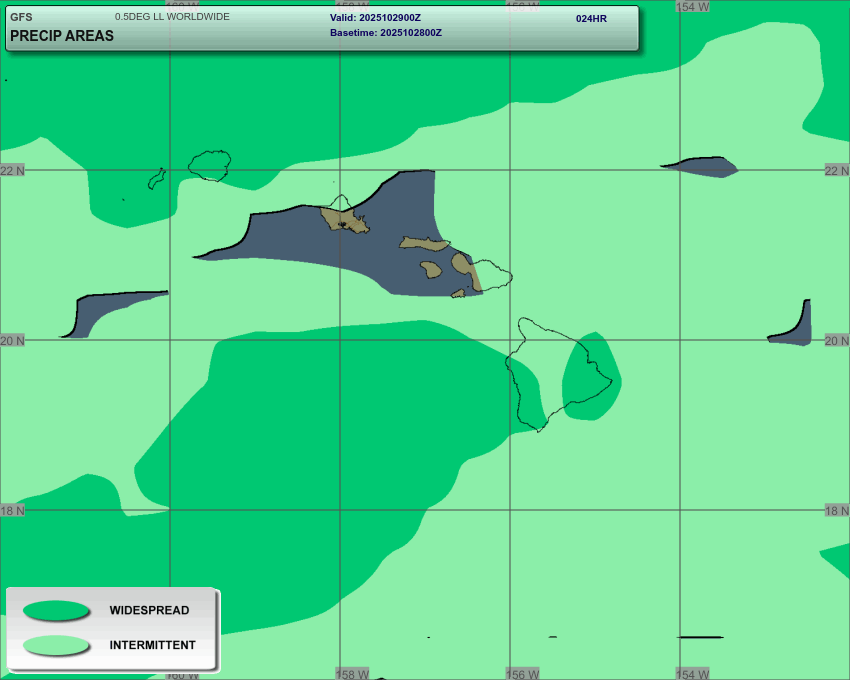The height and width of the screenshot is (680, 850).
Task: Select the WIDESPREAD legend label
Action: pyautogui.click(x=149, y=610)
